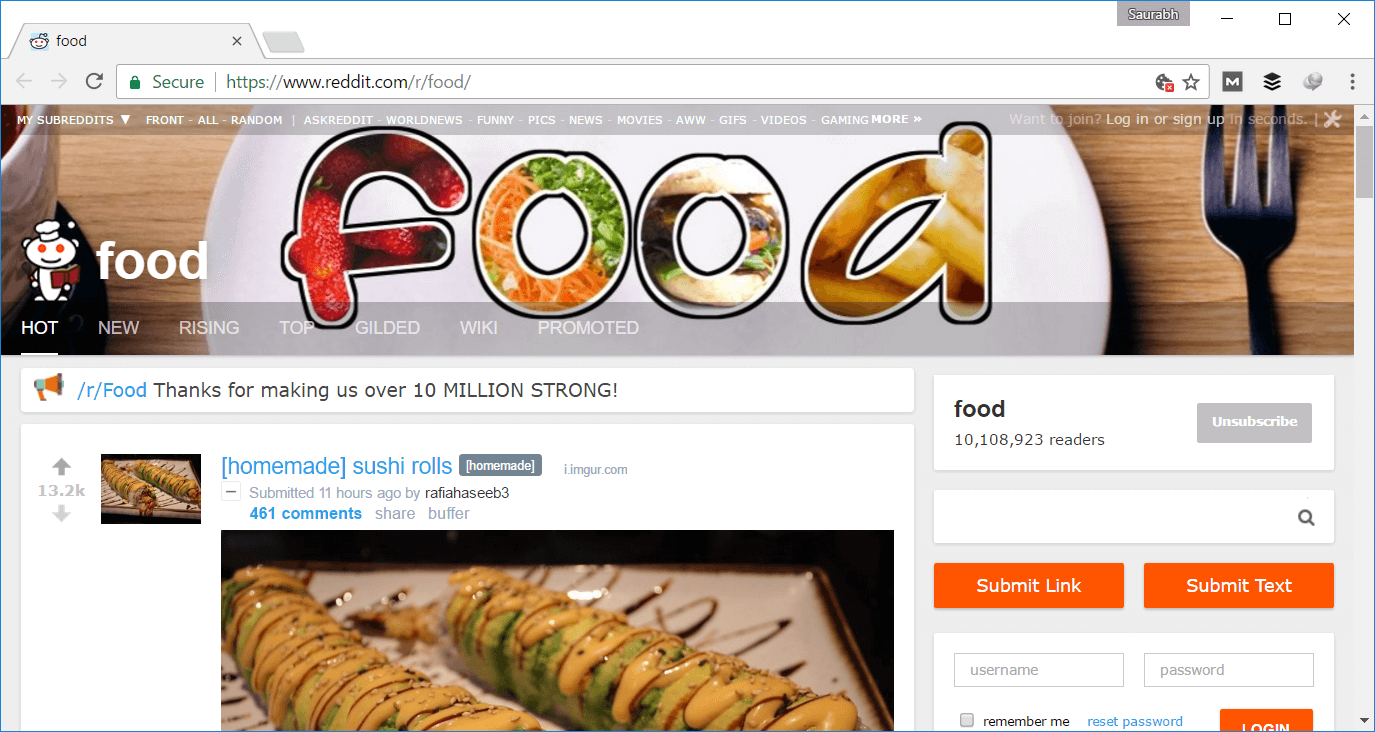Image resolution: width=1375 pixels, height=732 pixels.
Task: Expand the MORE » subreddit list
Action: click(896, 119)
